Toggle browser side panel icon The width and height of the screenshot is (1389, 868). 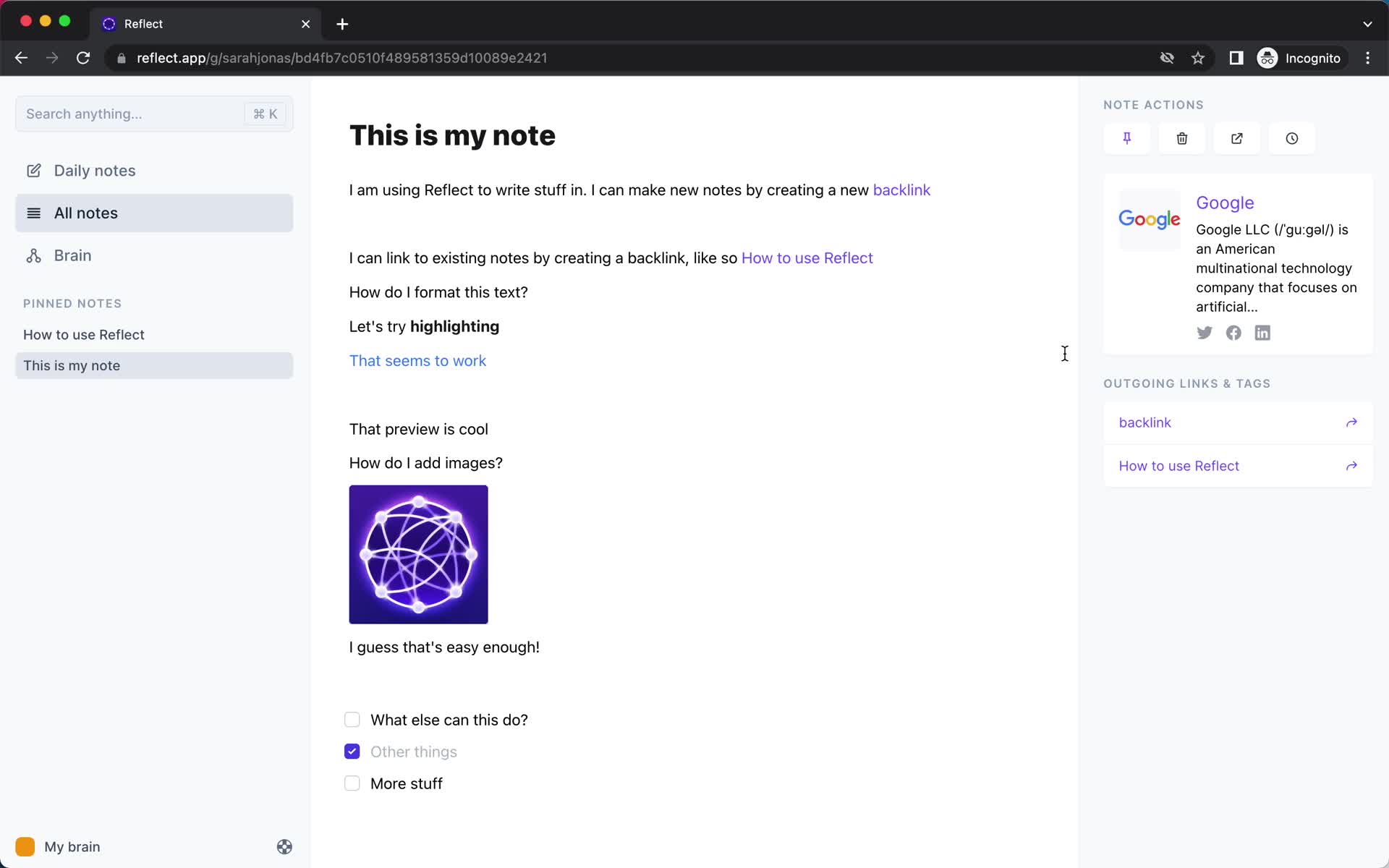1236,58
